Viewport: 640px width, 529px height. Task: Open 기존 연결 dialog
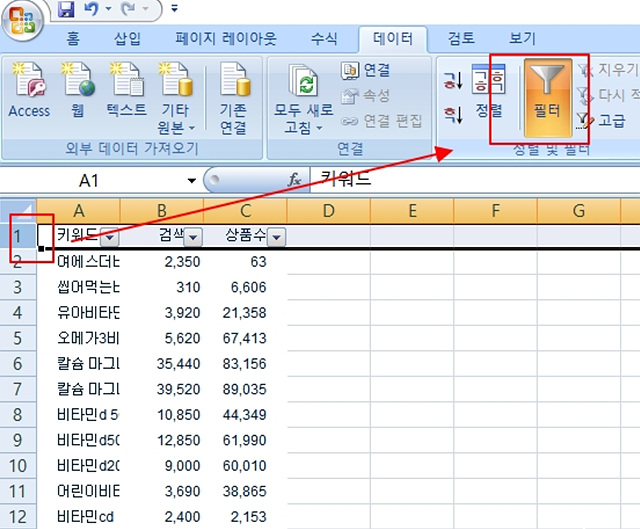(234, 98)
